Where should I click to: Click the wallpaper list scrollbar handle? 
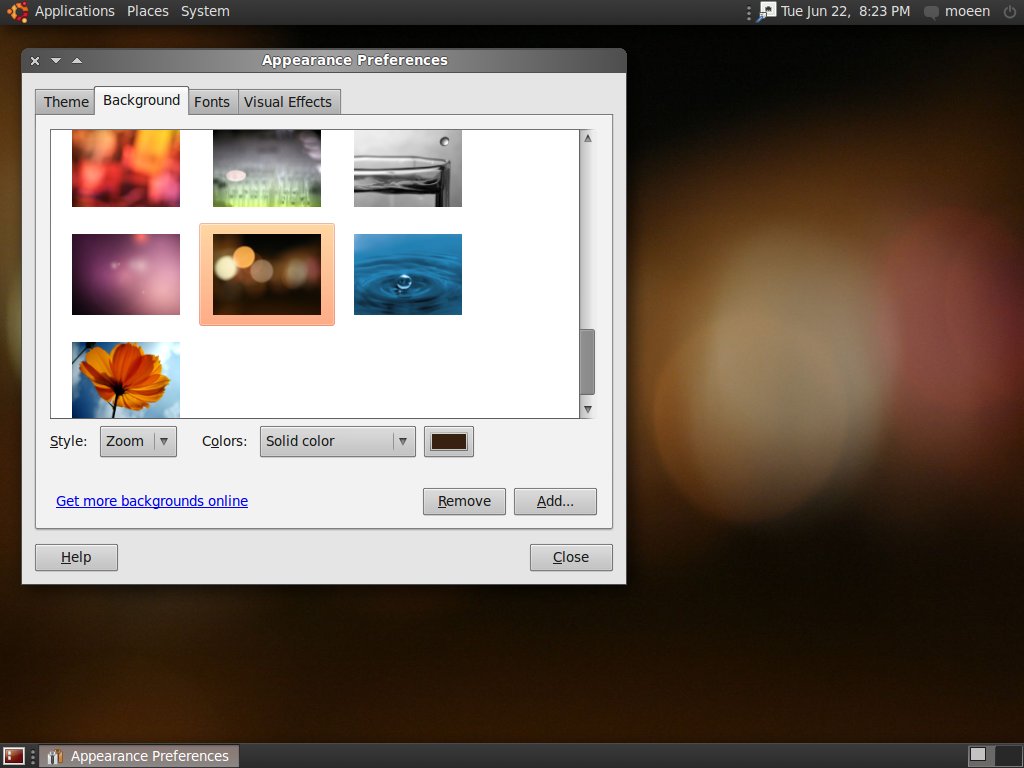point(588,362)
